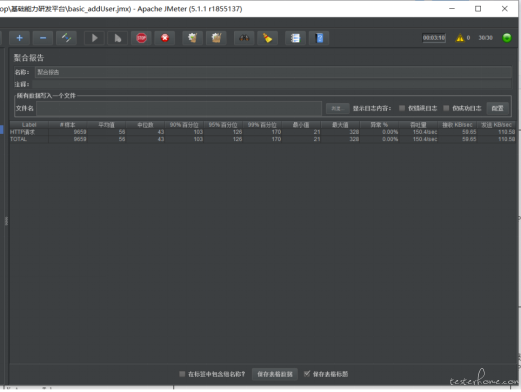The image size is (521, 392).
Task: Select the HTTP请求 row label
Action: [x=22, y=132]
